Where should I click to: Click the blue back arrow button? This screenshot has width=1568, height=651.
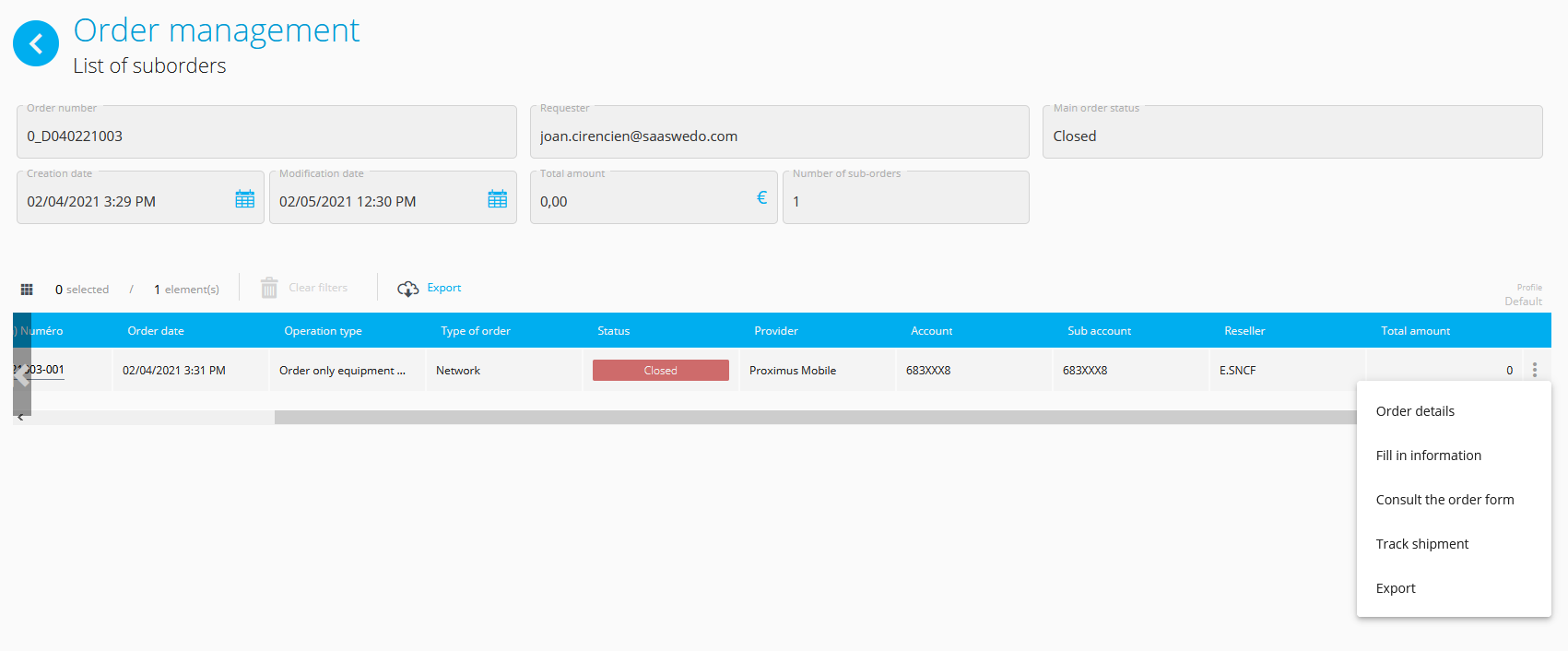(x=36, y=43)
